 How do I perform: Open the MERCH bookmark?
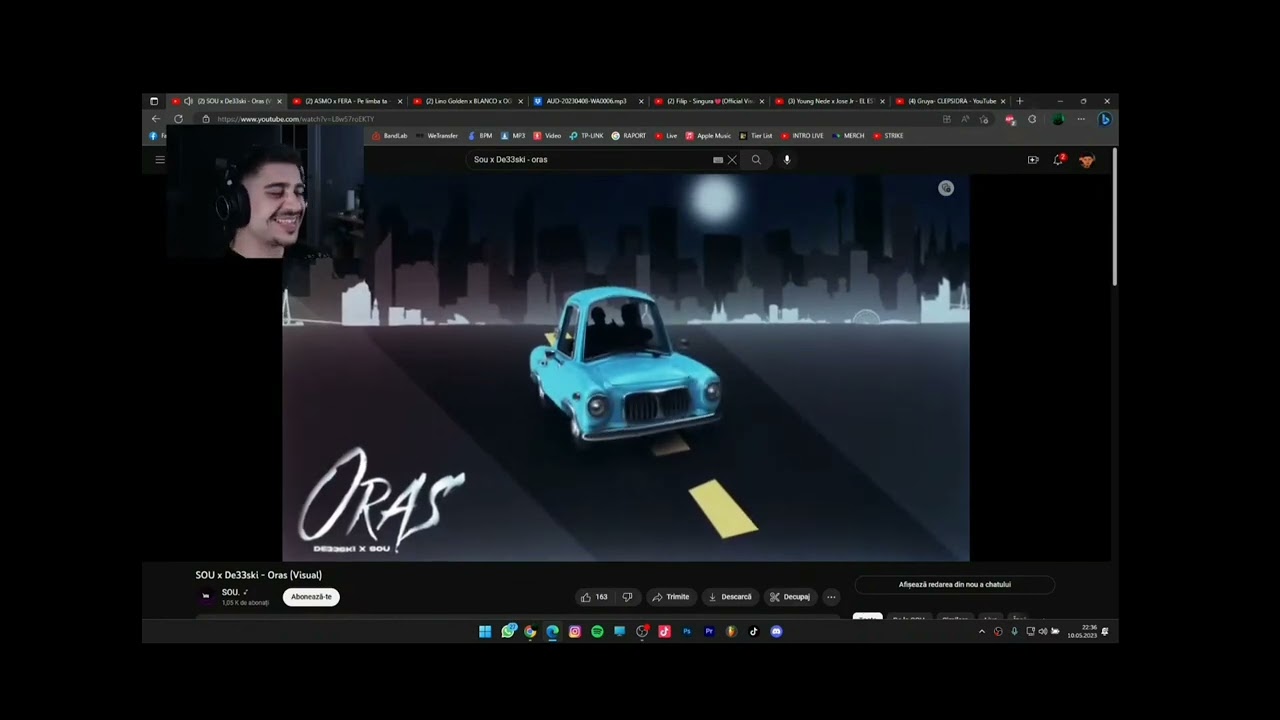tap(848, 136)
